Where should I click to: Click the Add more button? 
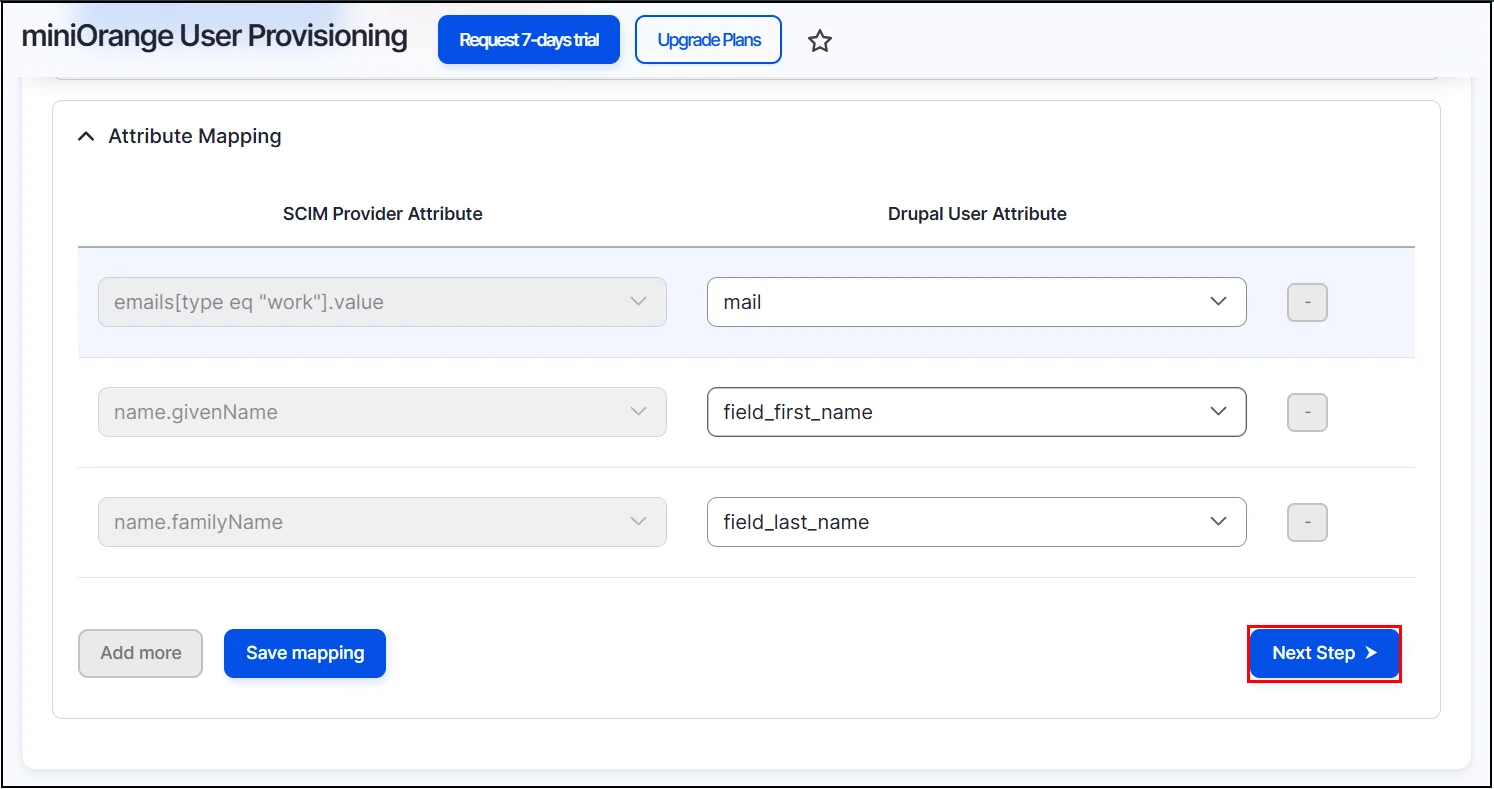point(140,653)
